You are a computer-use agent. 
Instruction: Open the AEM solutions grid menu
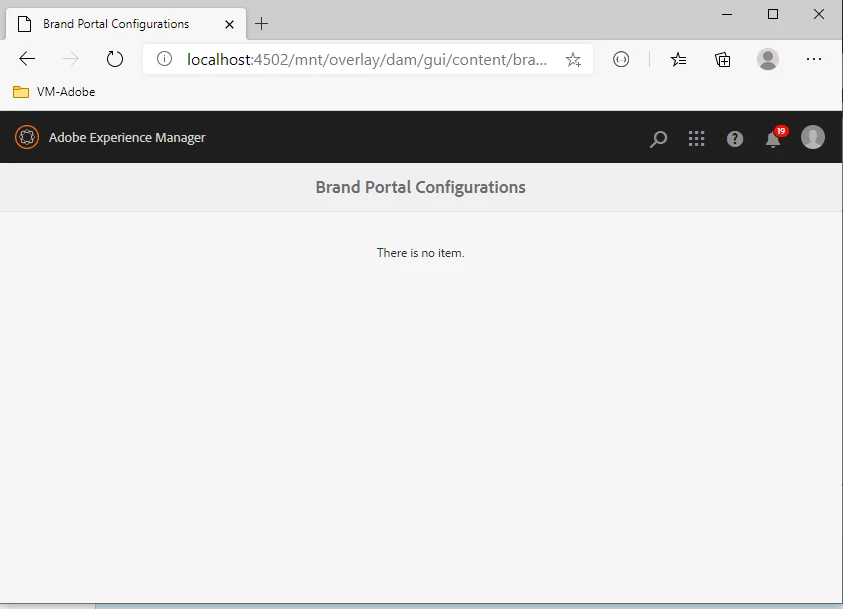696,139
